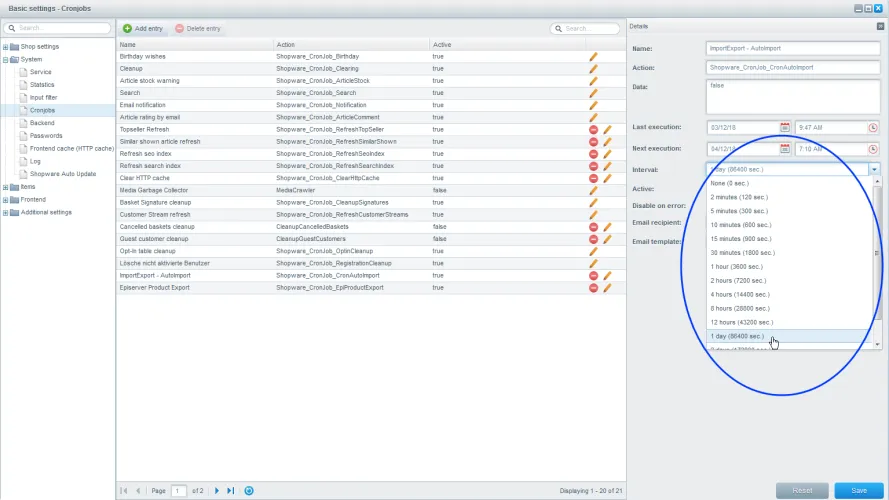The height and width of the screenshot is (500, 889).
Task: Choose 15 minutes (900 sec.) interval
Action: 788,239
